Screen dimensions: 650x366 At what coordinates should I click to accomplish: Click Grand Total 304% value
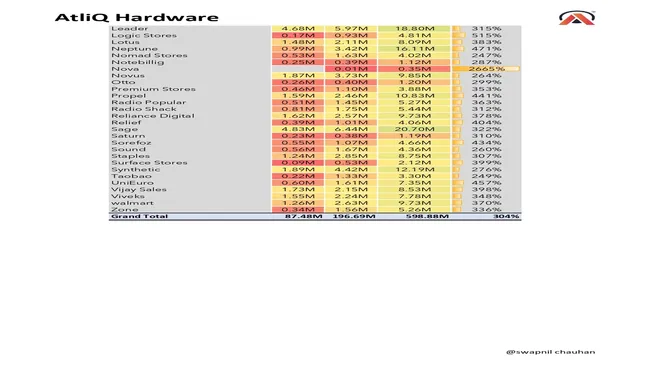(506, 216)
